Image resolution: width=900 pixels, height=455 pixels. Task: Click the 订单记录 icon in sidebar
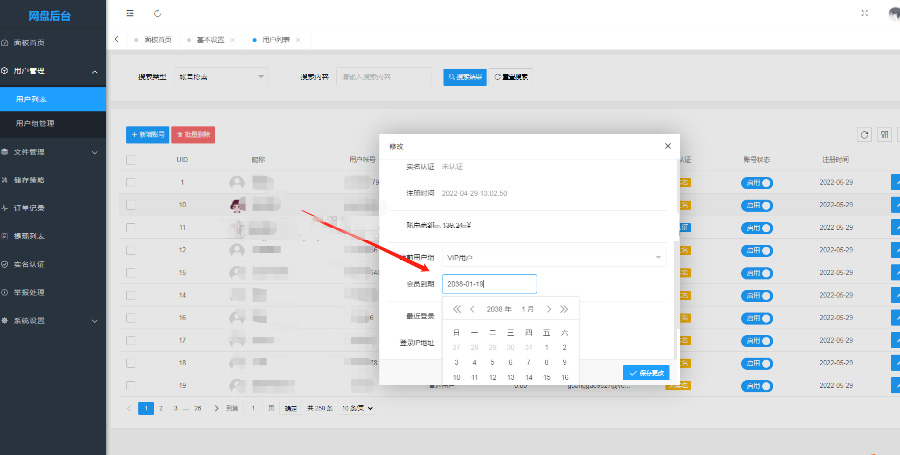[5, 208]
